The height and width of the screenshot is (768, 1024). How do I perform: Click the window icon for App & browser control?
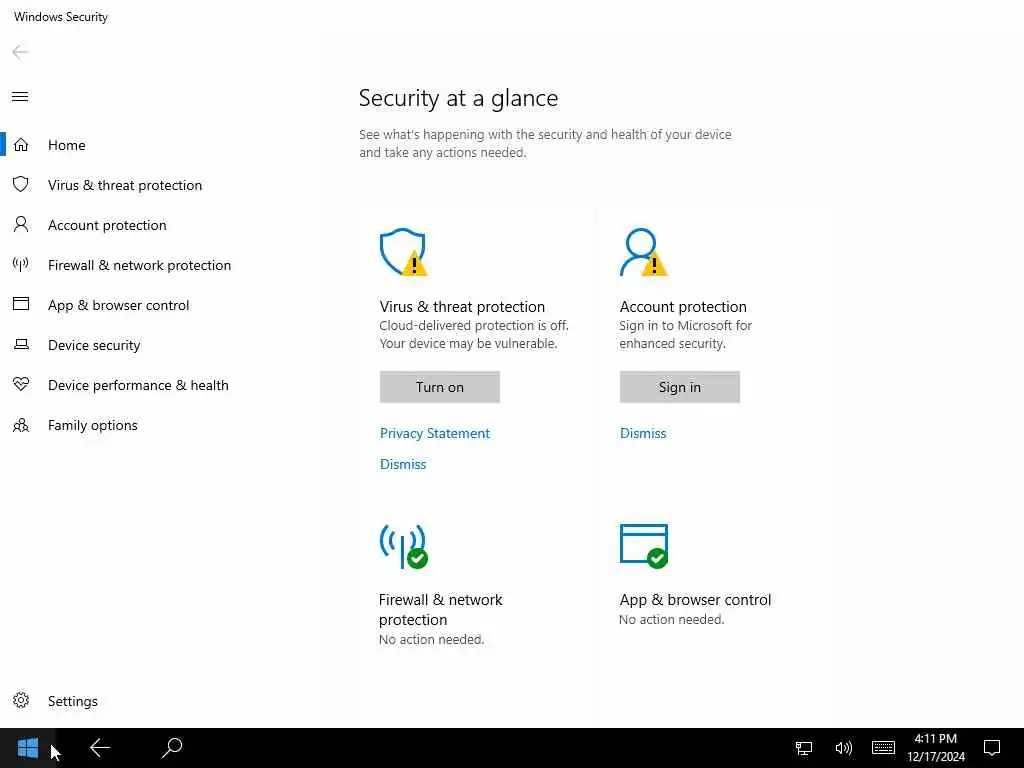pyautogui.click(x=21, y=304)
